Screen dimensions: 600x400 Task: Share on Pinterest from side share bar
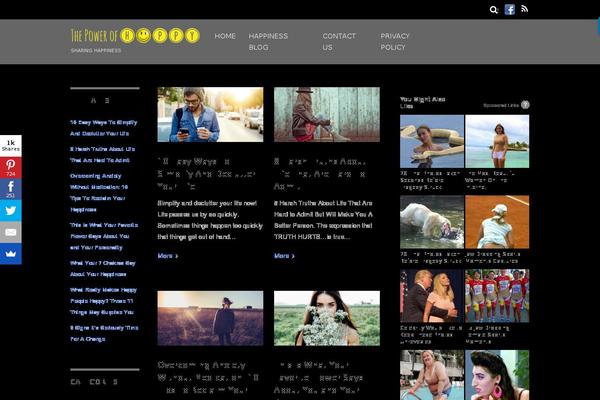(11, 167)
